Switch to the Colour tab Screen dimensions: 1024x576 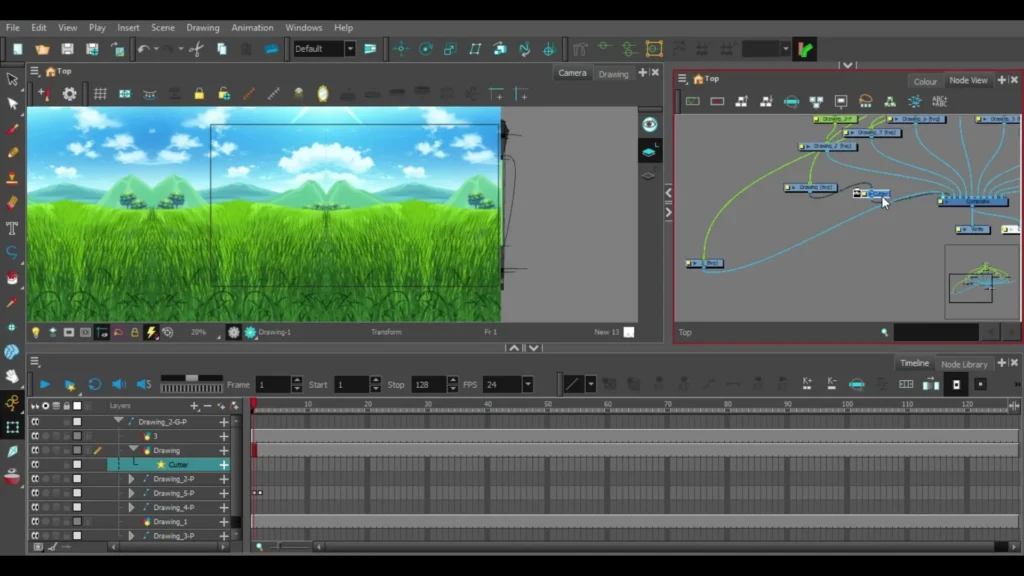click(x=925, y=82)
